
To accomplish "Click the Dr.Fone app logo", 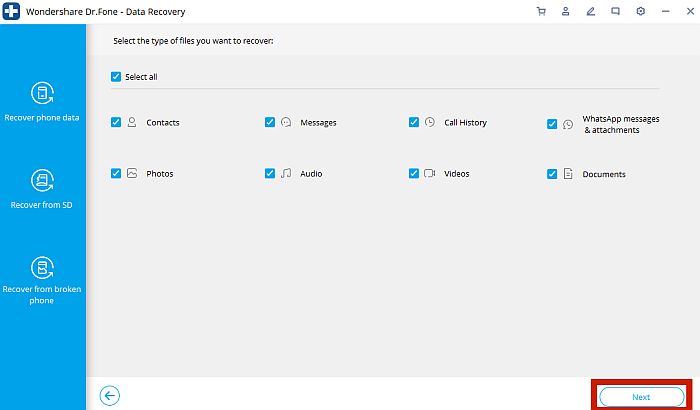I will pos(11,11).
